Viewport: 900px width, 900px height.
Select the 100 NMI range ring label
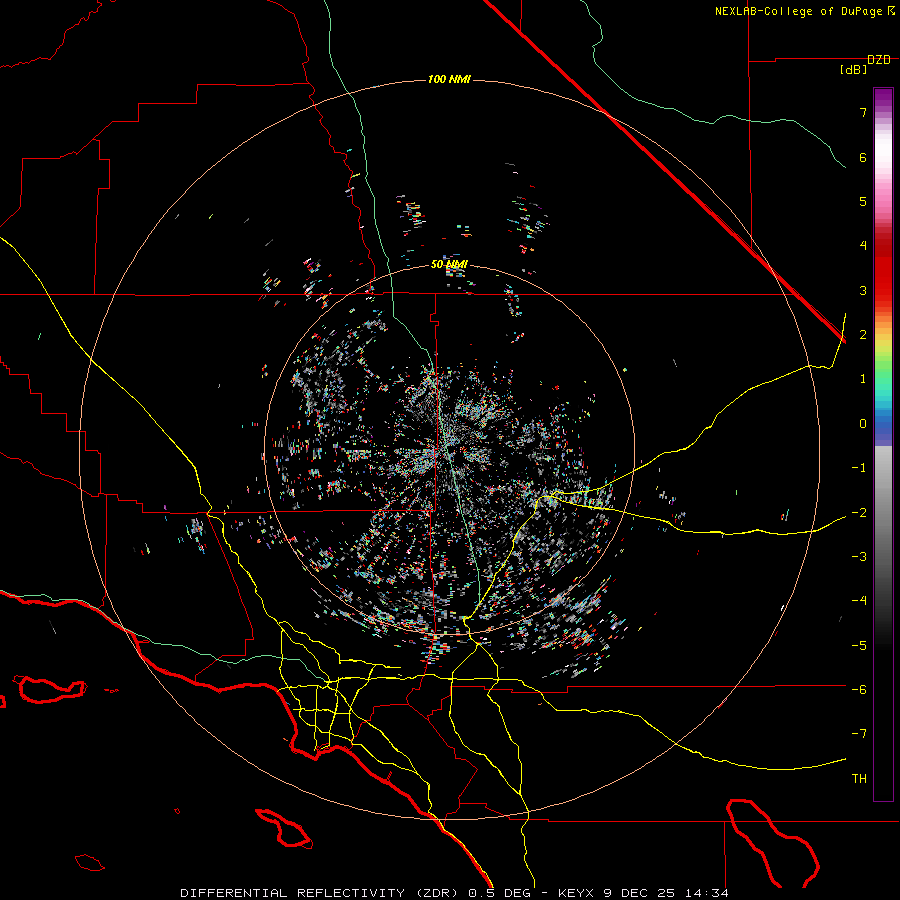coord(449,79)
